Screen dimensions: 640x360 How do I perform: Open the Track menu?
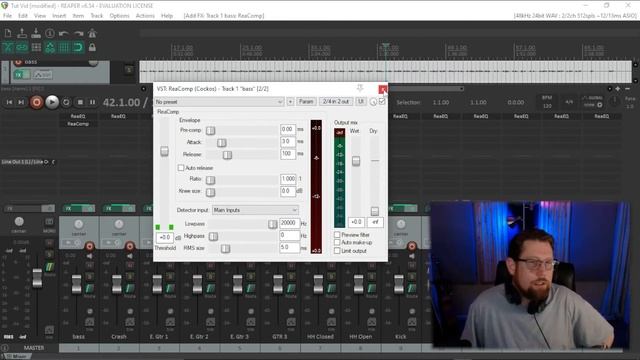97,16
